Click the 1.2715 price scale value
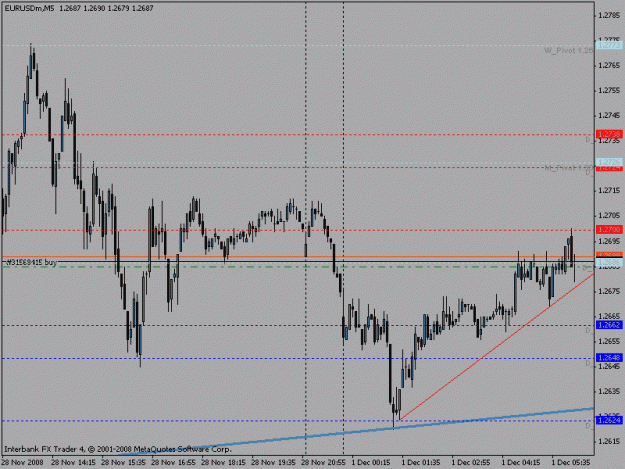This screenshot has width=625, height=469. (609, 190)
